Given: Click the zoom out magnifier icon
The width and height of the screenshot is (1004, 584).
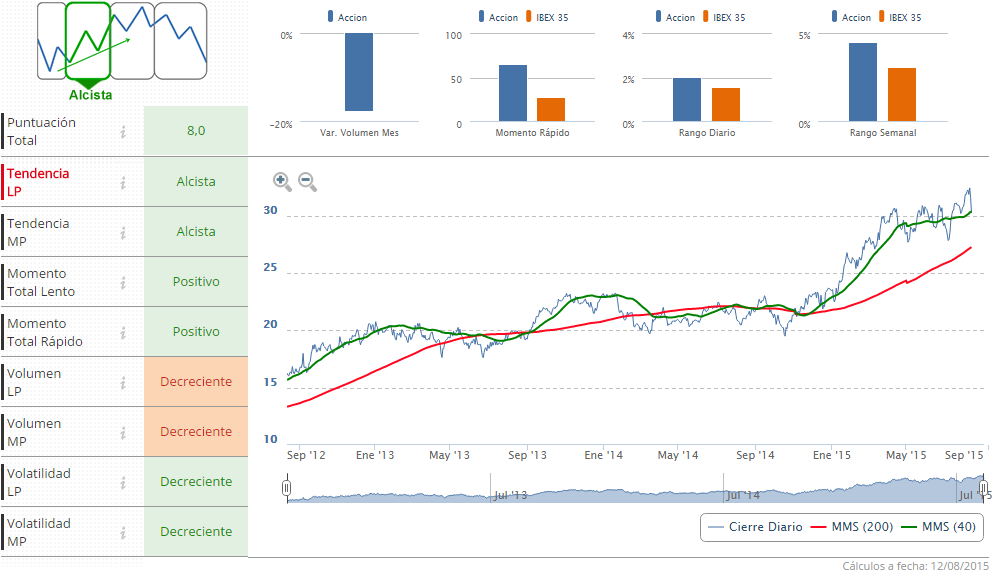Looking at the screenshot, I should (307, 181).
